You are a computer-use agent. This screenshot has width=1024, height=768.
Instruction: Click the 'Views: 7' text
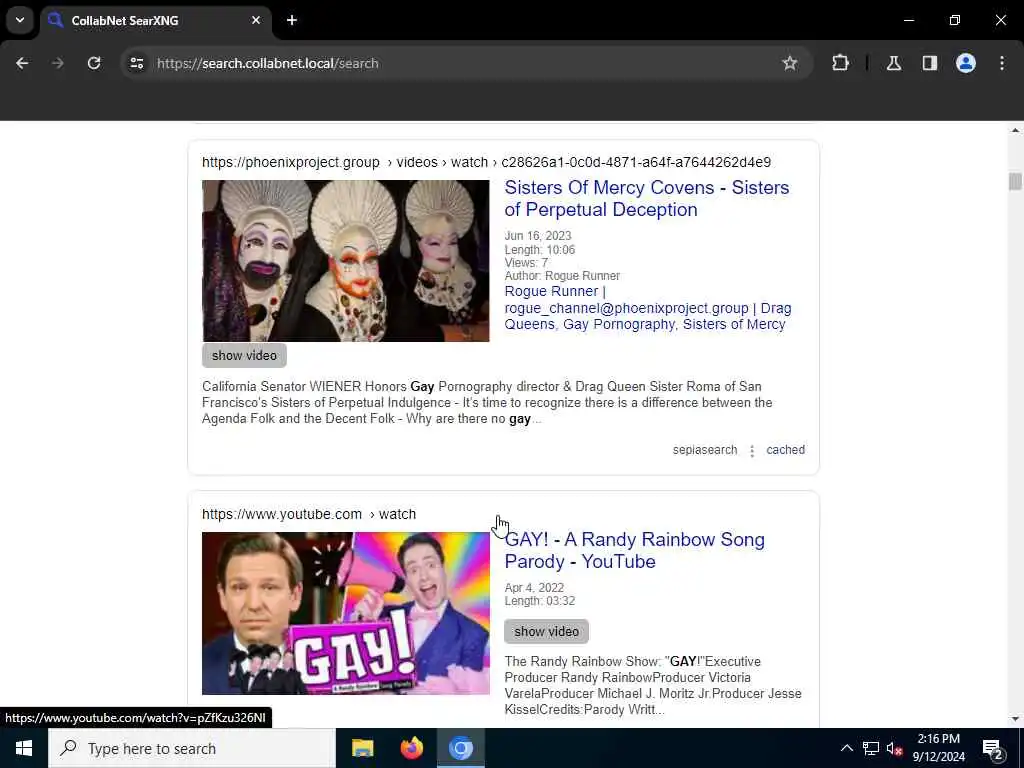(x=526, y=263)
